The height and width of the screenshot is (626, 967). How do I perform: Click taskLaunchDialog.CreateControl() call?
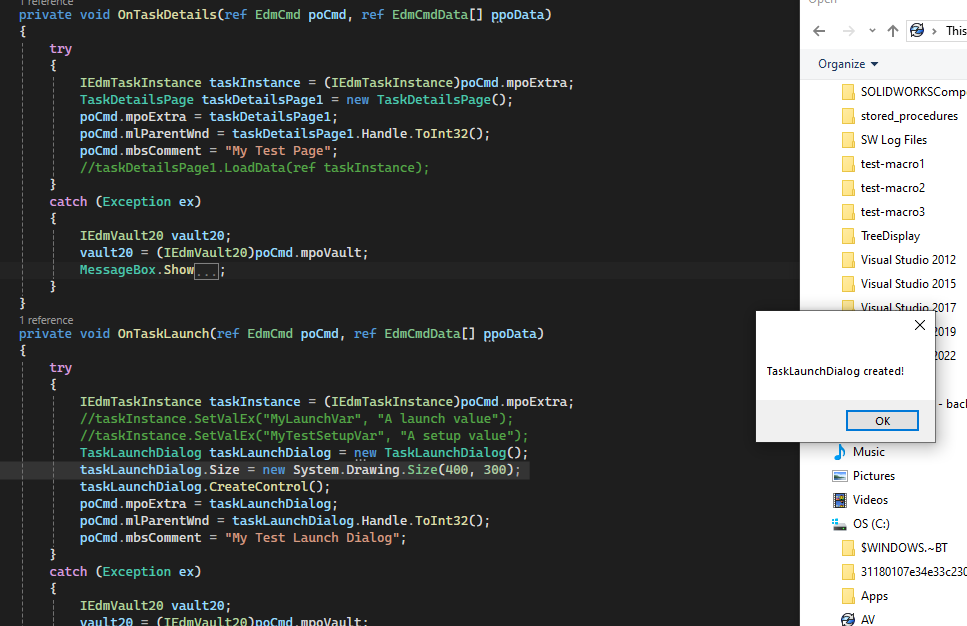(205, 487)
